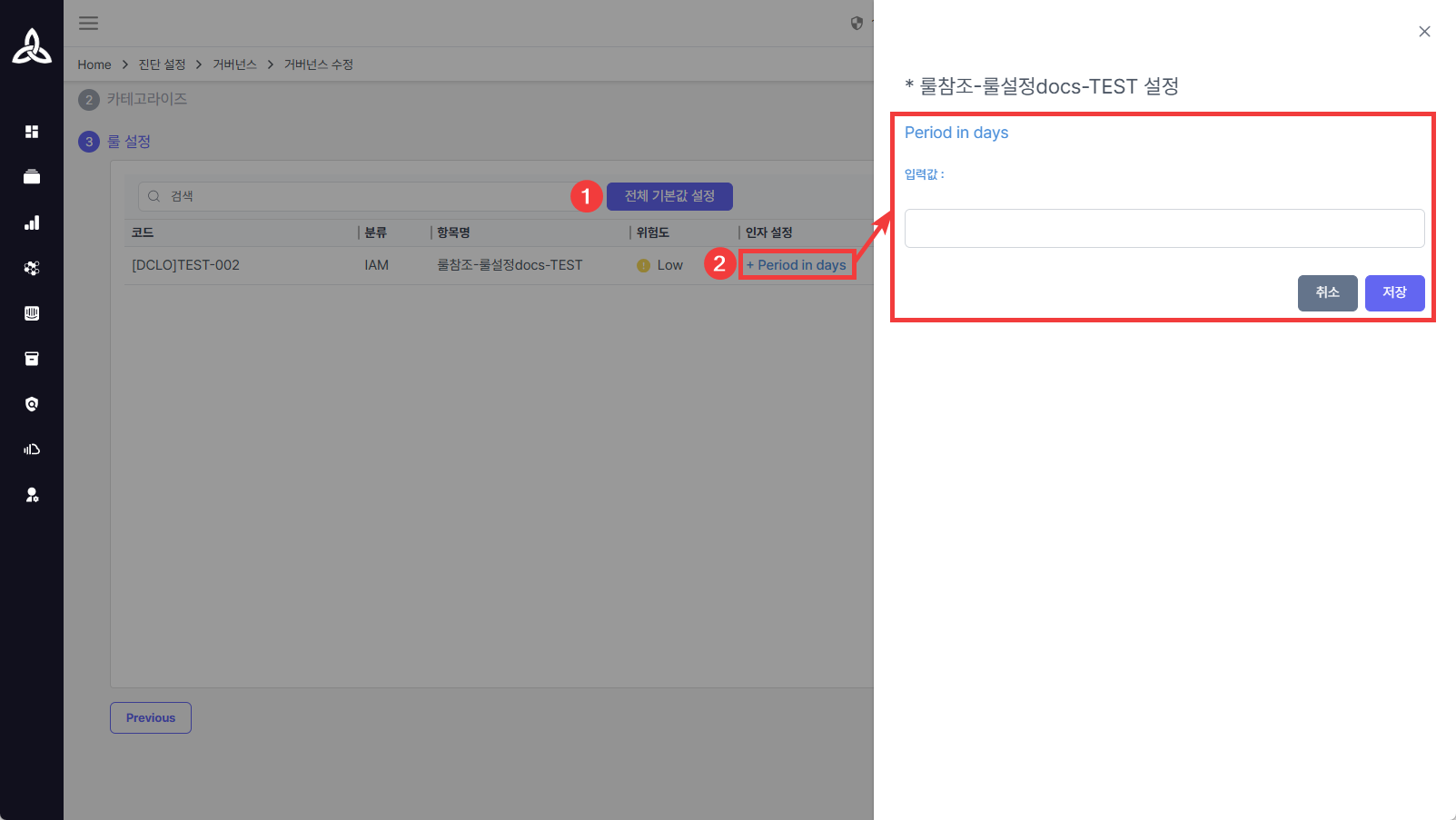Toggle the hamburger menu at top
The height and width of the screenshot is (820, 1456).
pyautogui.click(x=88, y=24)
